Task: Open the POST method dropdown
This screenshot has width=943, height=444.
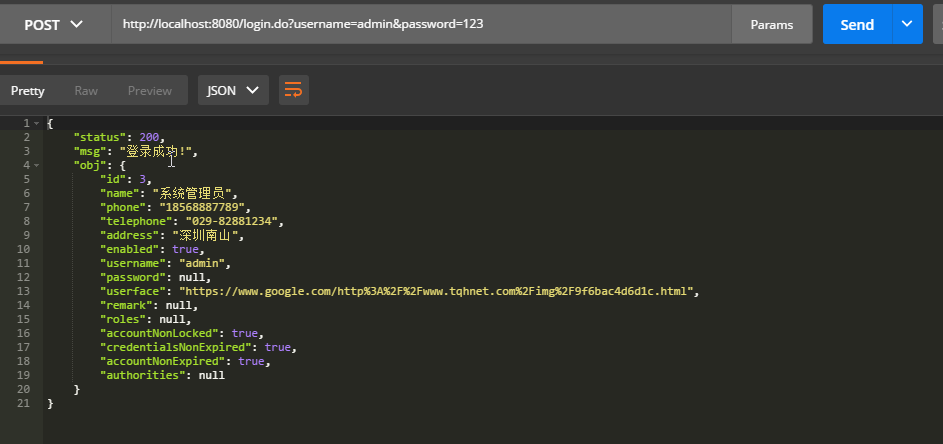Action: (x=53, y=25)
